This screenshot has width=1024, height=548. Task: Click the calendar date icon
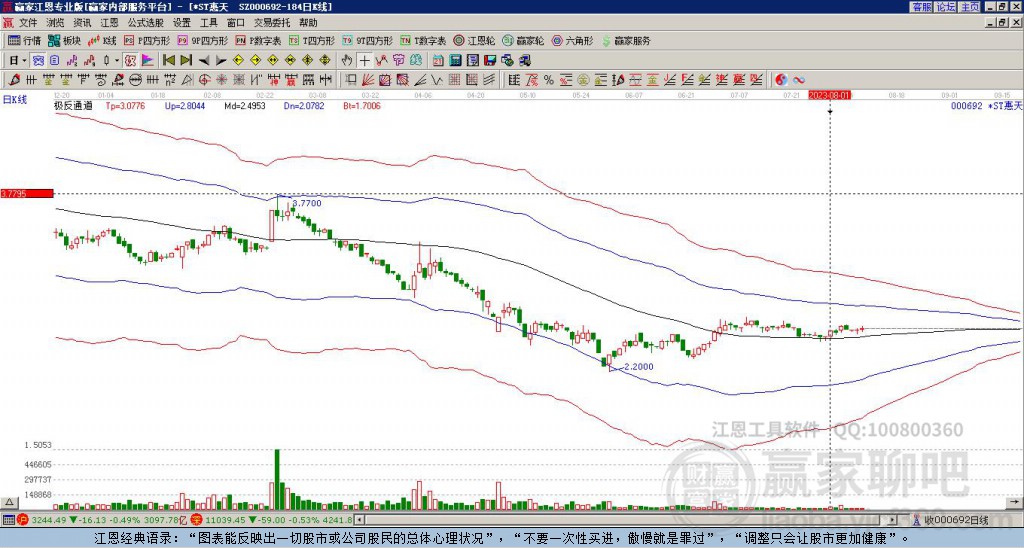438,60
